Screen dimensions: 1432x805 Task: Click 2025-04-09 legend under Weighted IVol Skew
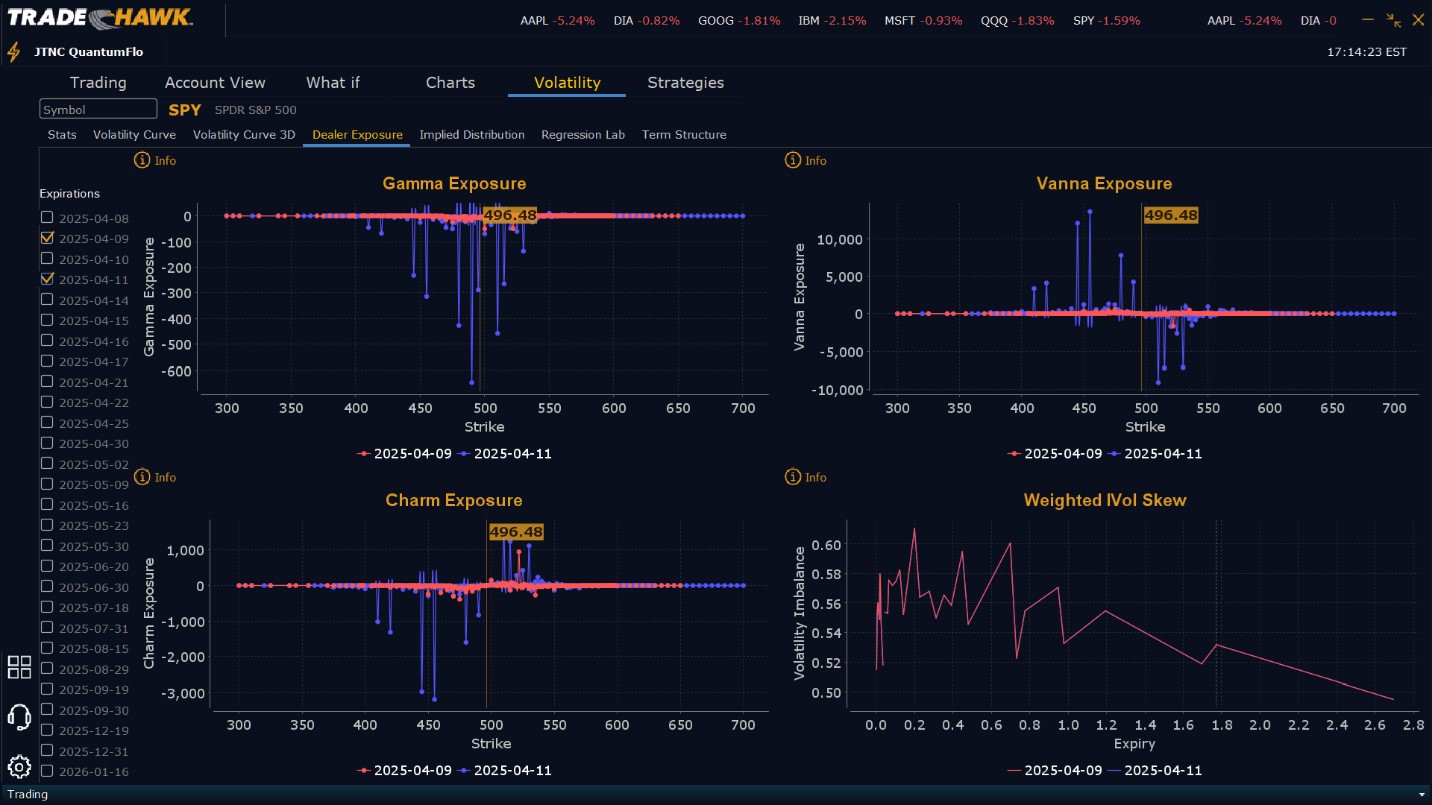[1056, 770]
